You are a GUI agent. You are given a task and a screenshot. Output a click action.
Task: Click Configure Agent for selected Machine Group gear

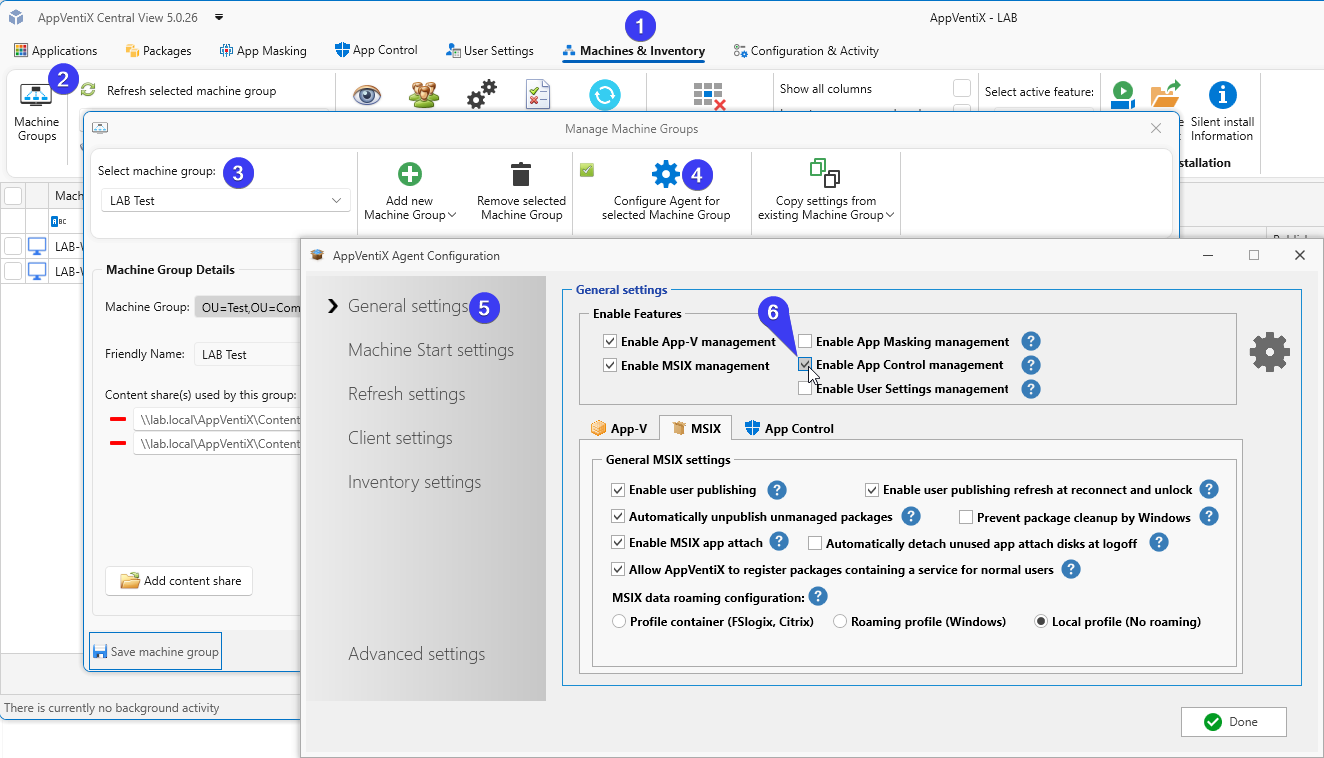pos(665,174)
